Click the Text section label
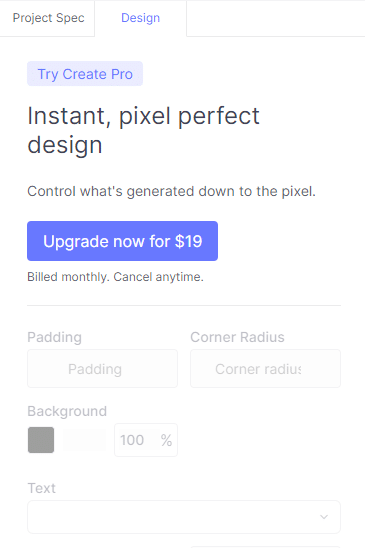 pyautogui.click(x=42, y=488)
